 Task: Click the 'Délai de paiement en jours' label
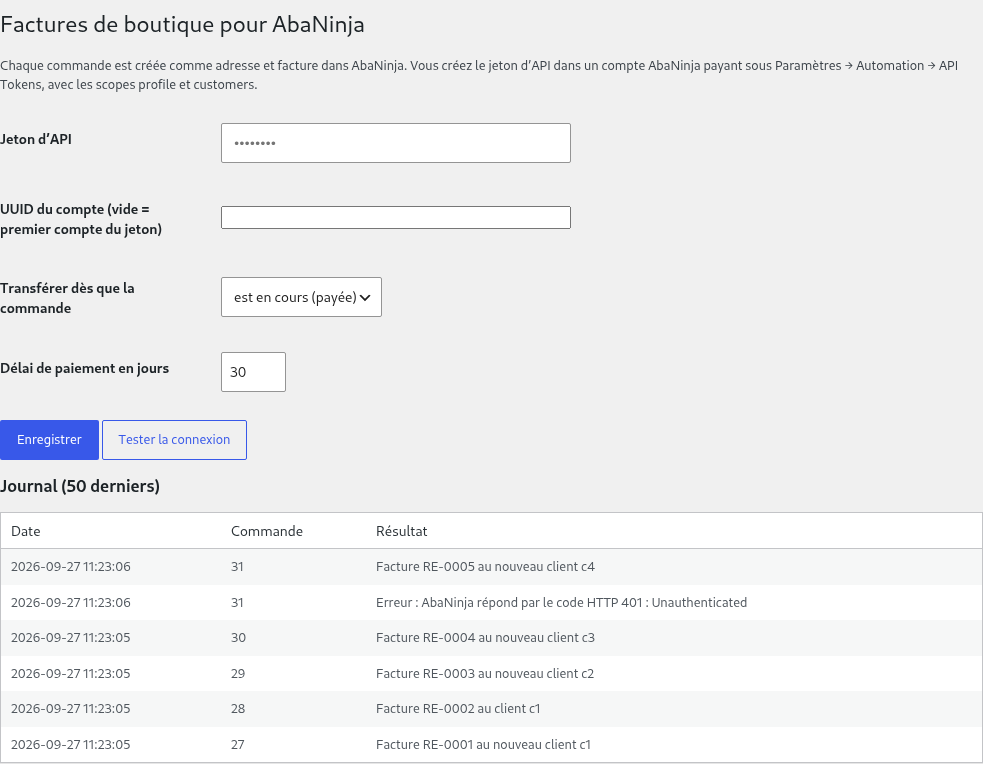click(x=85, y=369)
